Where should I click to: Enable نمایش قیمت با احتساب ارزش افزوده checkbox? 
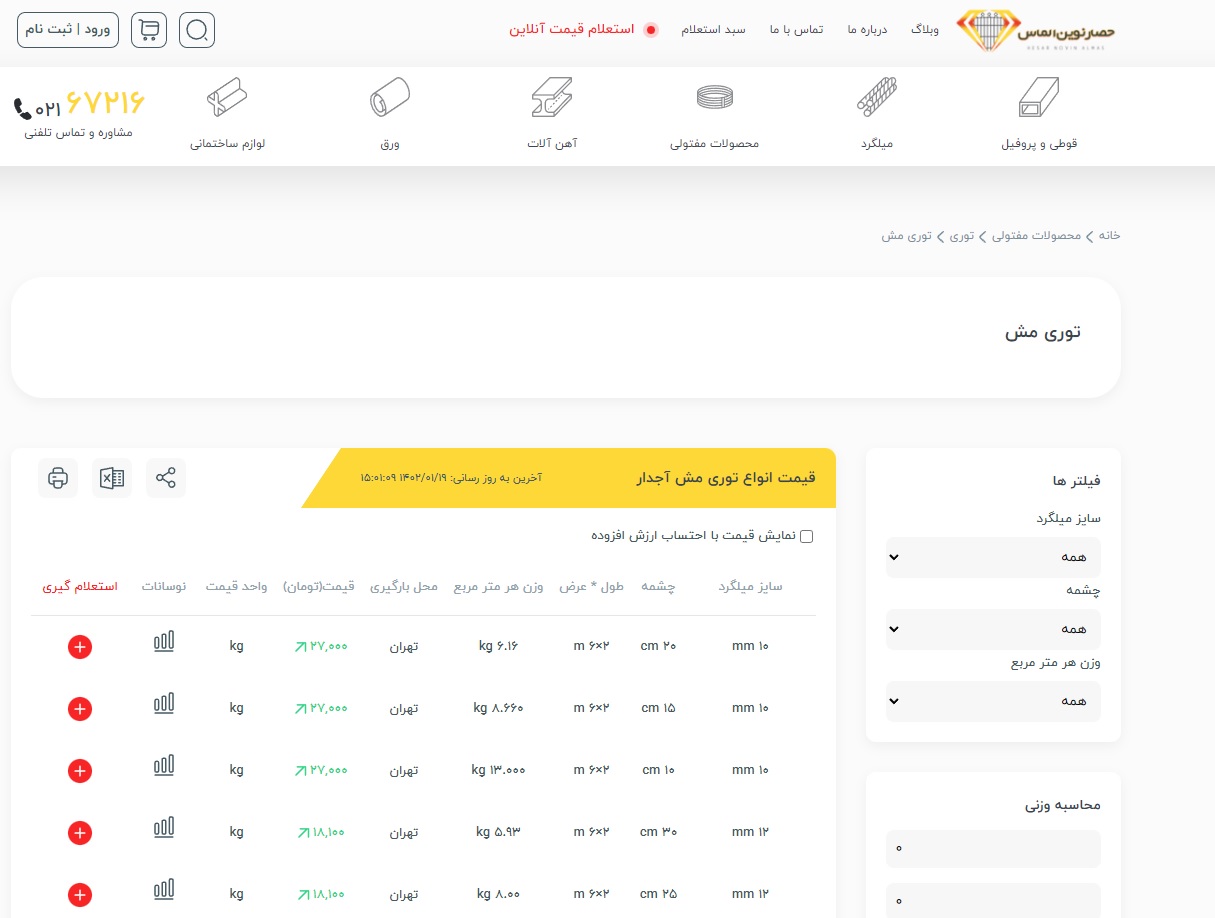(807, 536)
